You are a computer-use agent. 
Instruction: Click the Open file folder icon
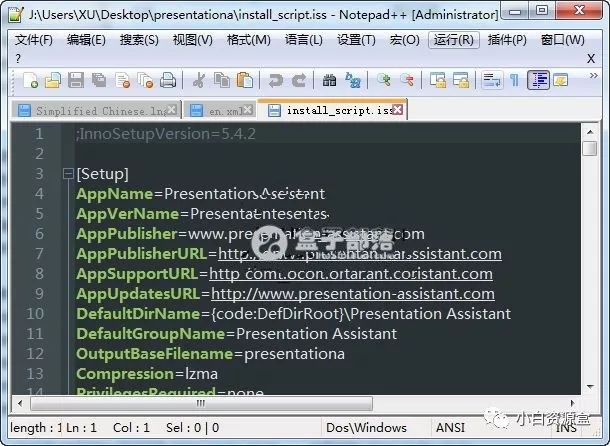pos(53,80)
